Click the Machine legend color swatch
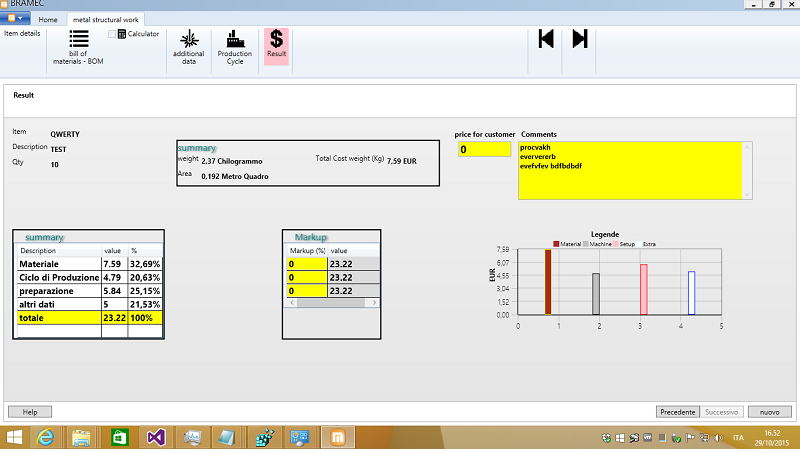 [586, 244]
